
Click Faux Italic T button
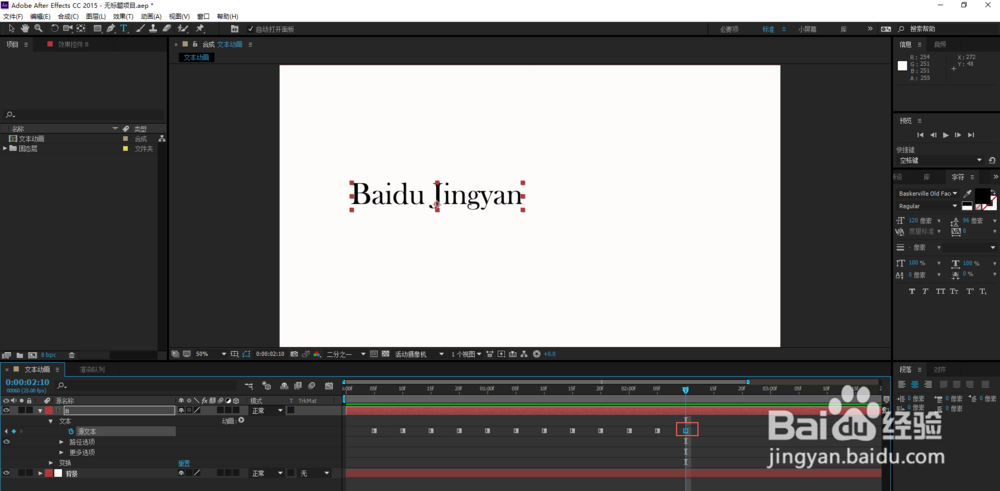(925, 291)
